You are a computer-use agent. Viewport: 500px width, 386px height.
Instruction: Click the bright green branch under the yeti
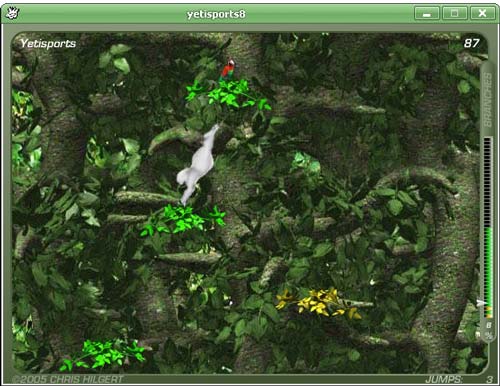click(x=183, y=220)
